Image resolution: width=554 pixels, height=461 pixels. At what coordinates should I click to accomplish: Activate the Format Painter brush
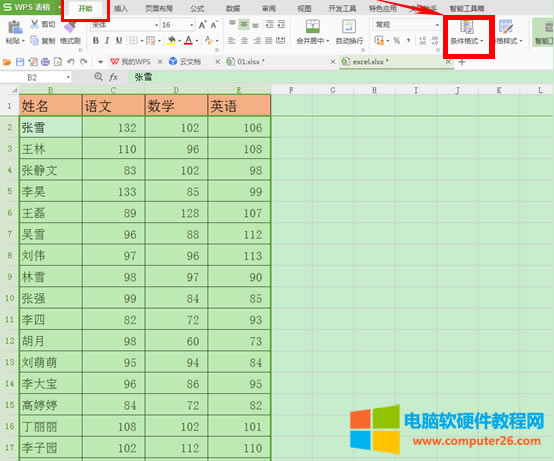tap(70, 27)
